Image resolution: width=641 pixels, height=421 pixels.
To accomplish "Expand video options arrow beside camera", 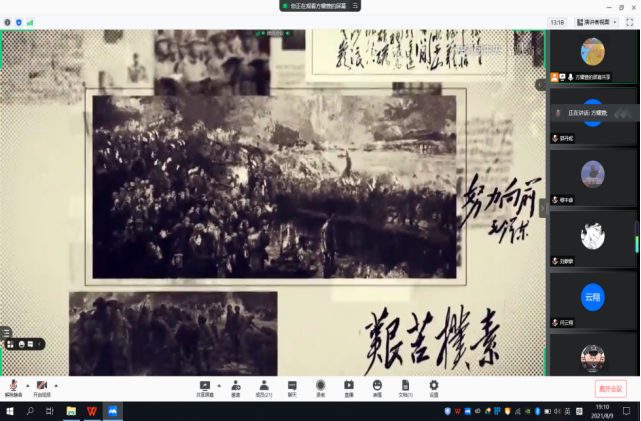I will pos(56,384).
